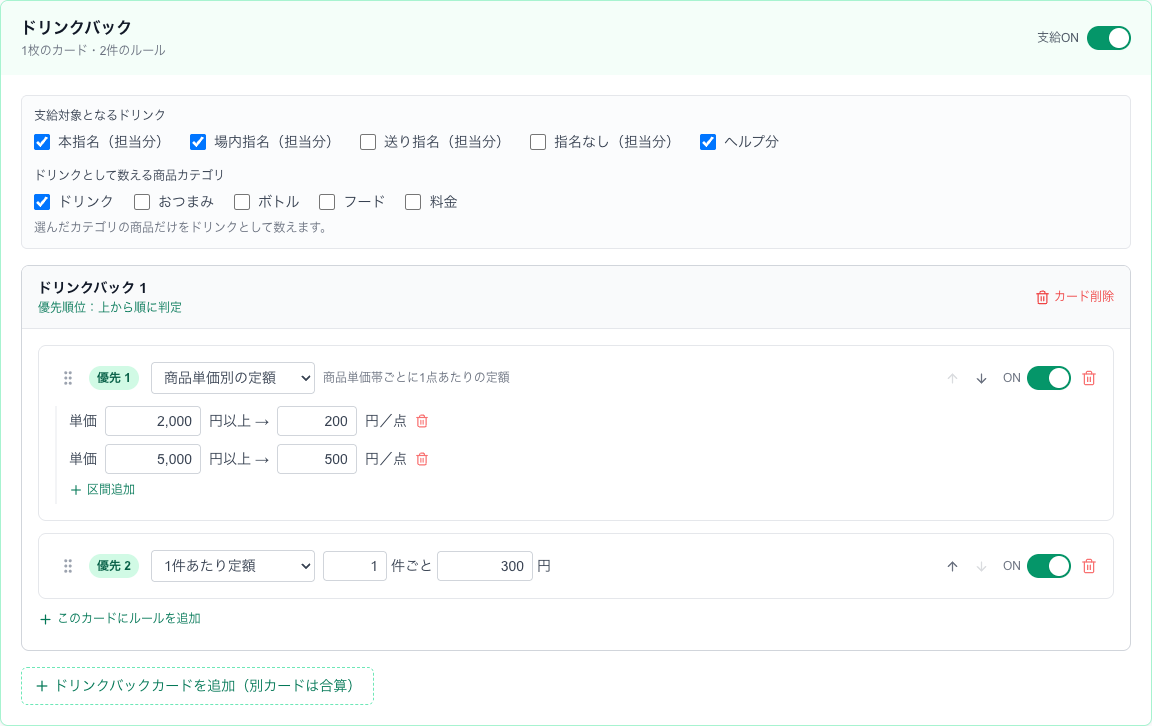Image resolution: width=1152 pixels, height=726 pixels.
Task: Move 優先 1 rule up with arrow
Action: (952, 378)
